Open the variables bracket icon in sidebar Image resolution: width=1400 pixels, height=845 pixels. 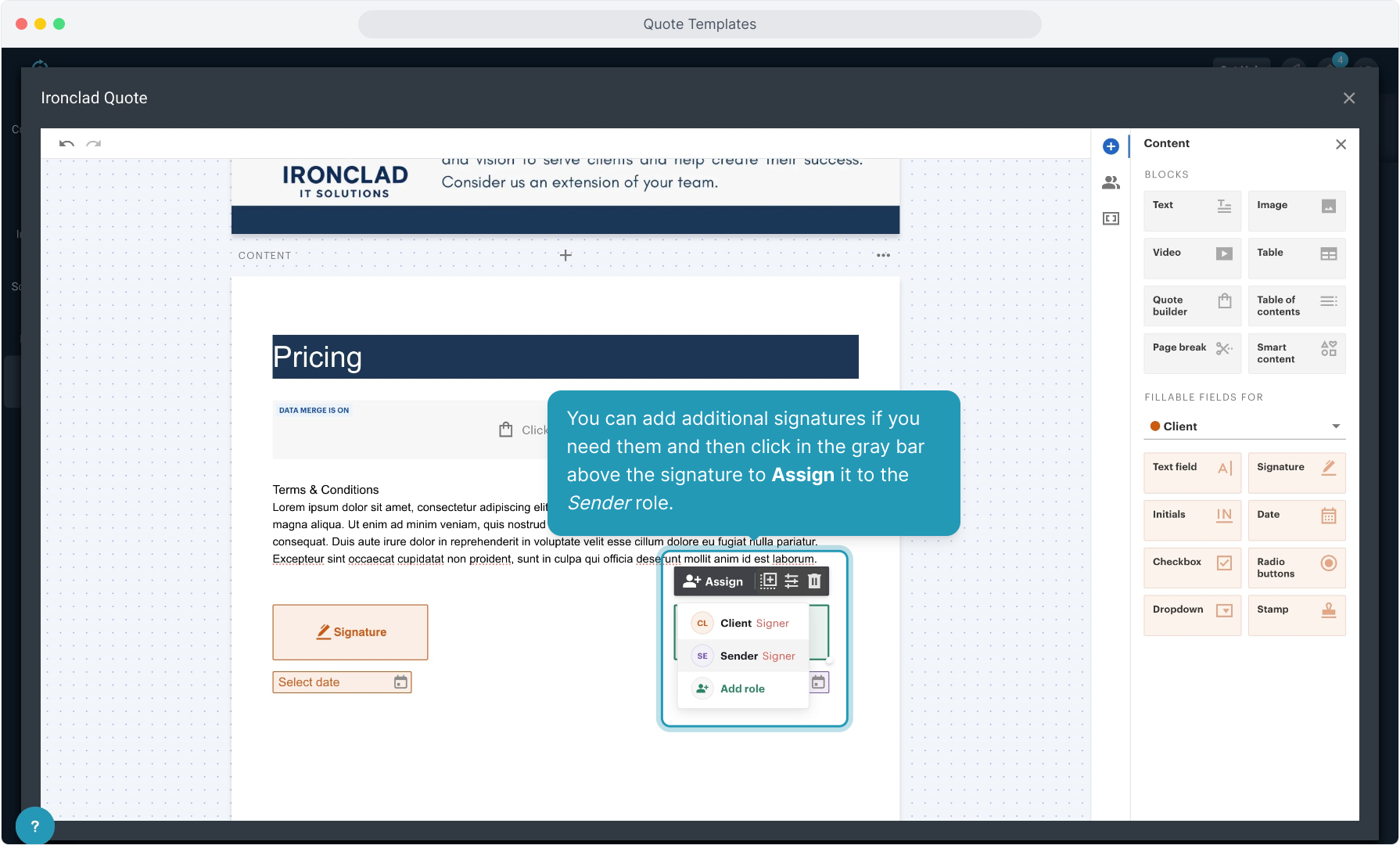pyautogui.click(x=1111, y=219)
